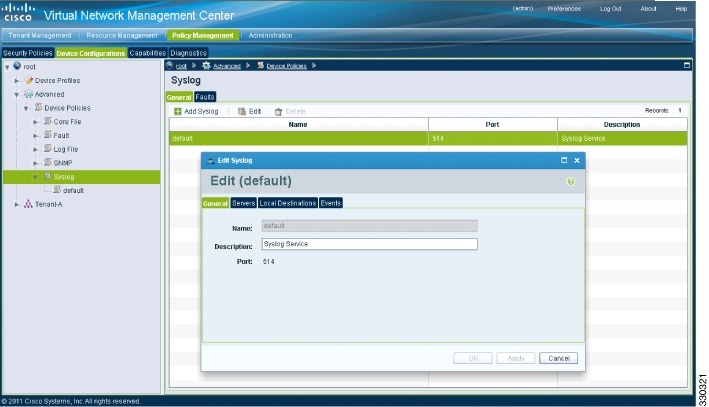Screen dimensions: 709x407
Task: Switch to Diagnostics tab
Action: coord(189,53)
